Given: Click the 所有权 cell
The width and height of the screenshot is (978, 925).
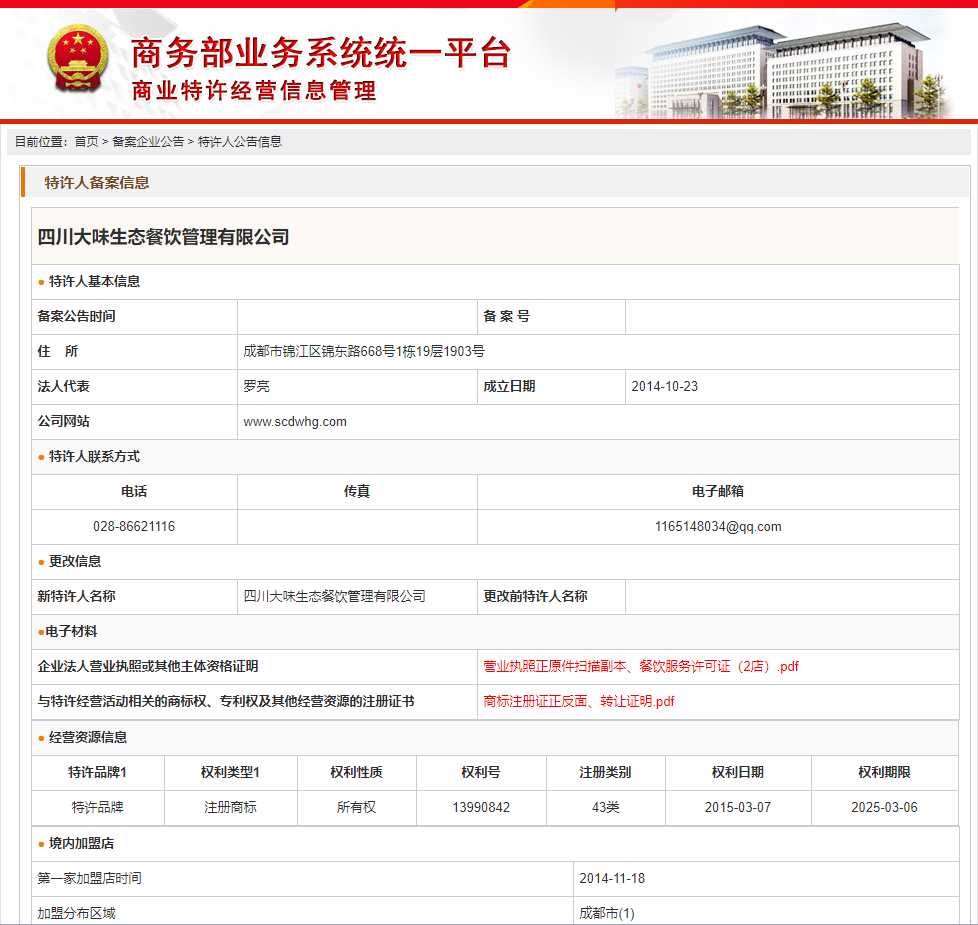Looking at the screenshot, I should click(356, 807).
